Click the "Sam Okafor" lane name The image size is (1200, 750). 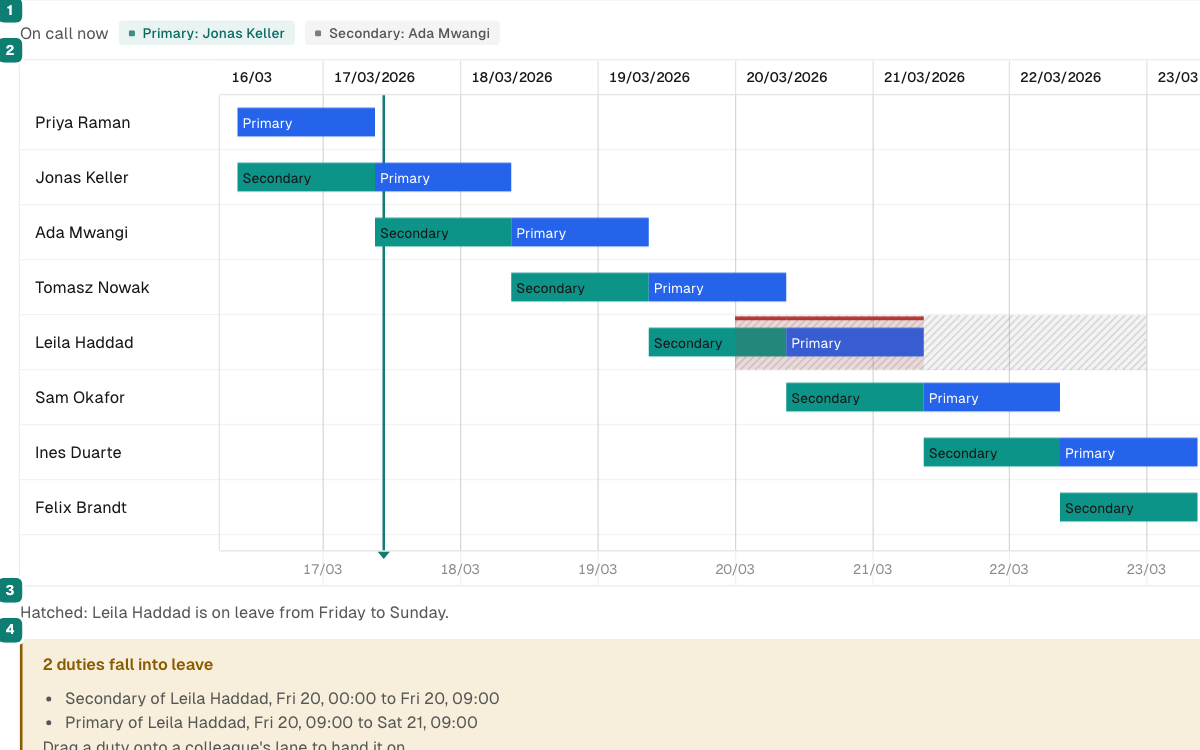(x=82, y=397)
